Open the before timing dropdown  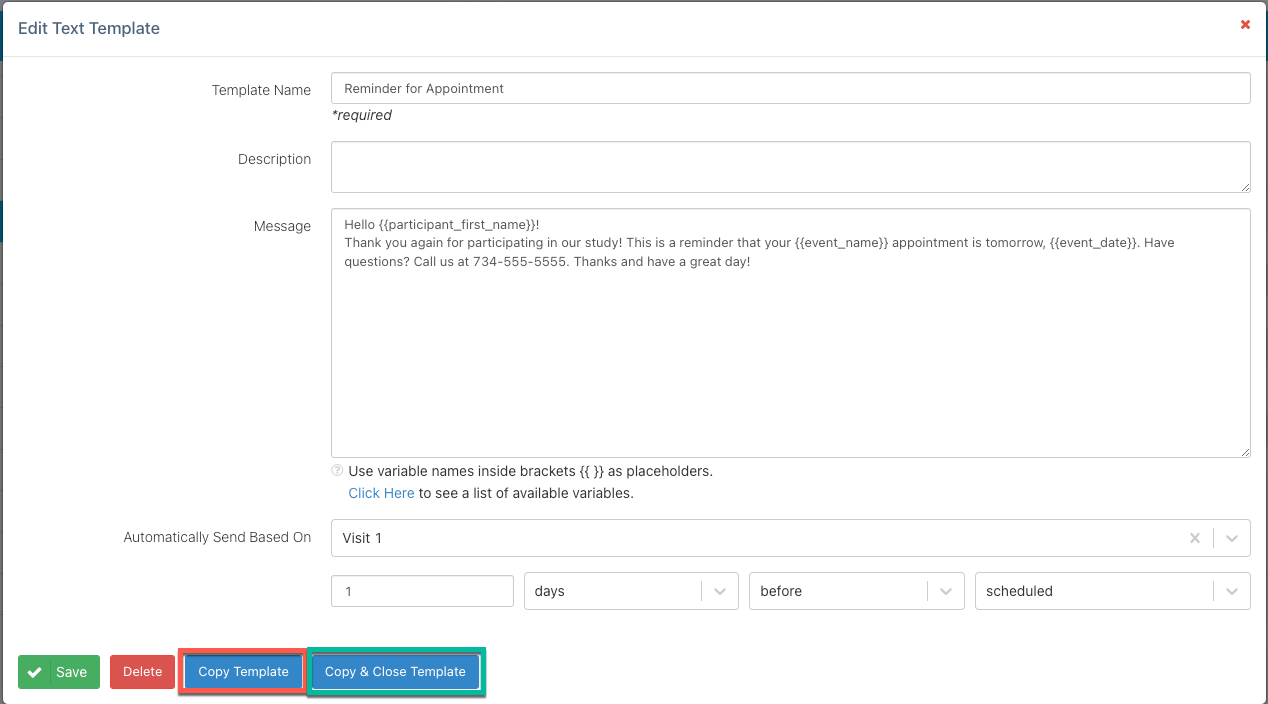click(x=945, y=591)
